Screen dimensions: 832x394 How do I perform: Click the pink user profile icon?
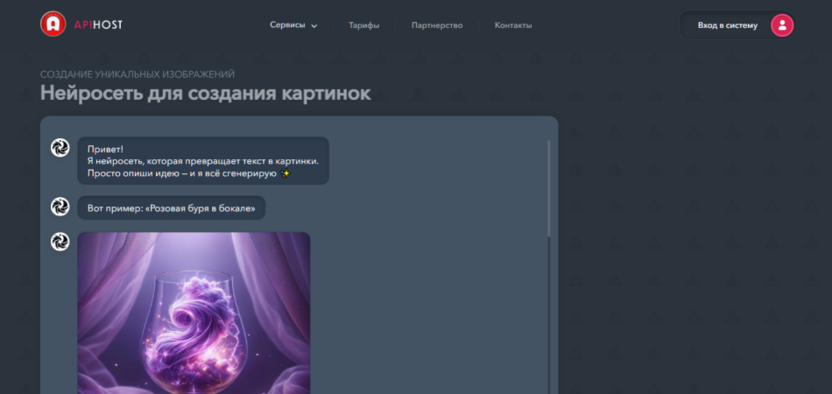782,25
